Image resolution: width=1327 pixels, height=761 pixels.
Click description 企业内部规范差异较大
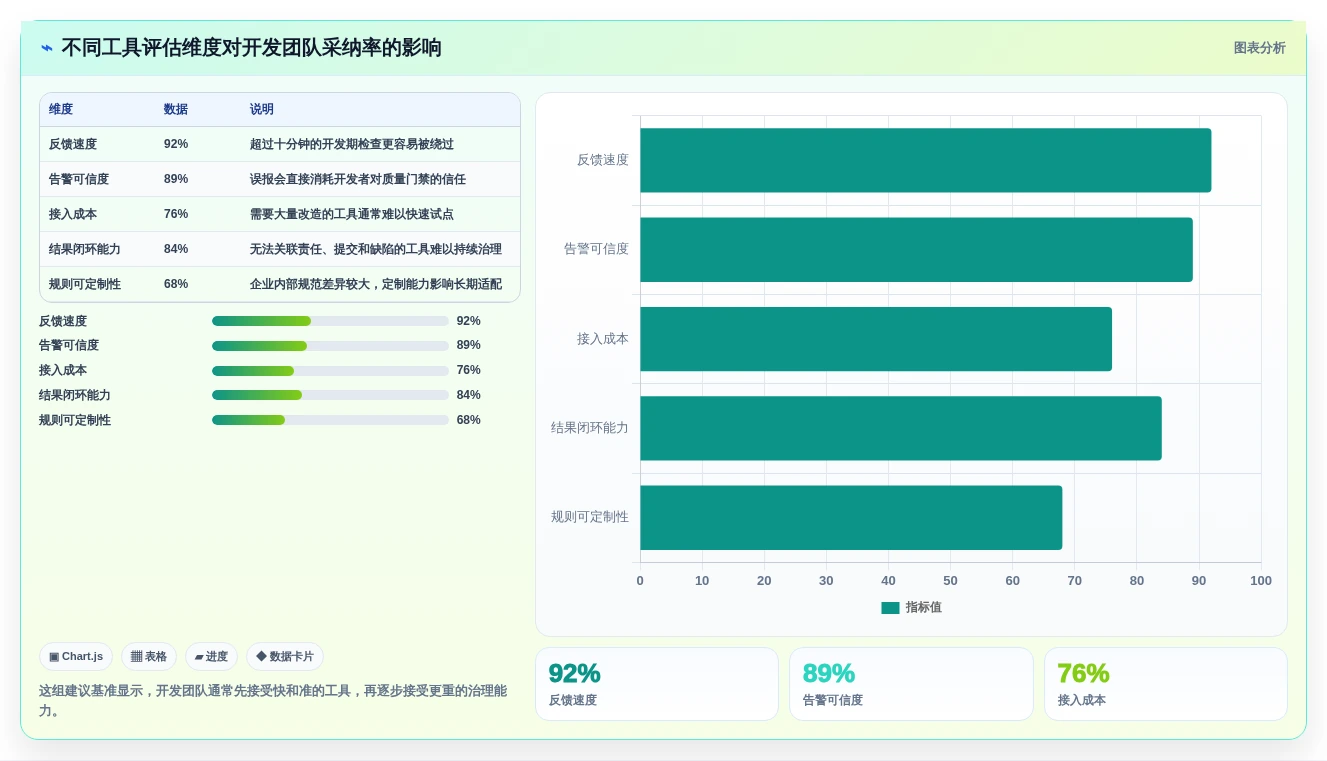(310, 284)
